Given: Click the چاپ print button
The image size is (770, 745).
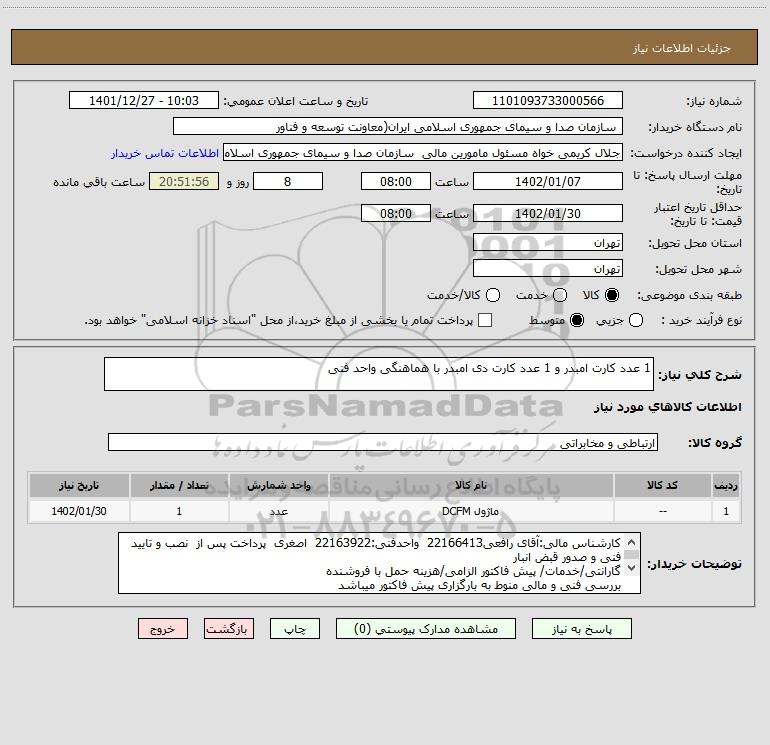Looking at the screenshot, I should (x=295, y=629).
